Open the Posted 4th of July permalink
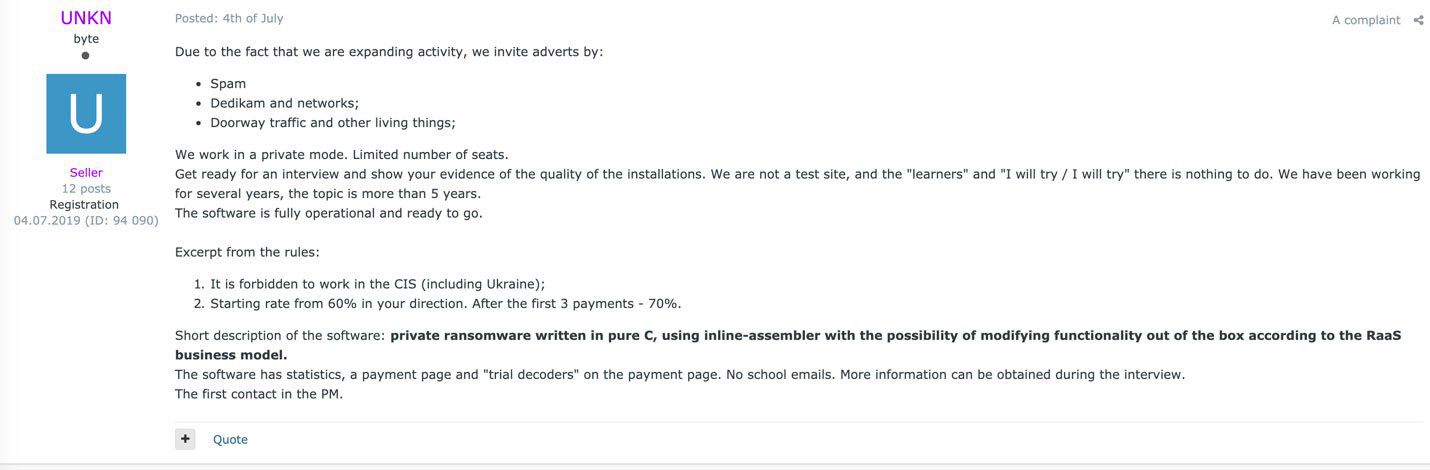The width and height of the screenshot is (1430, 470). (229, 19)
